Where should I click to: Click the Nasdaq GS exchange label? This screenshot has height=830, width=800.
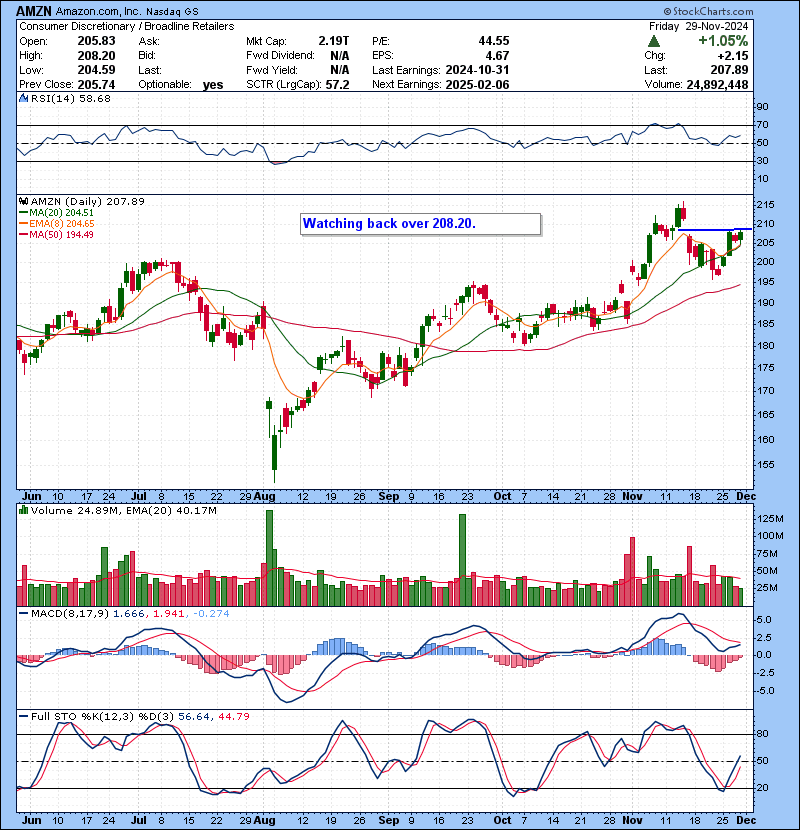click(173, 12)
